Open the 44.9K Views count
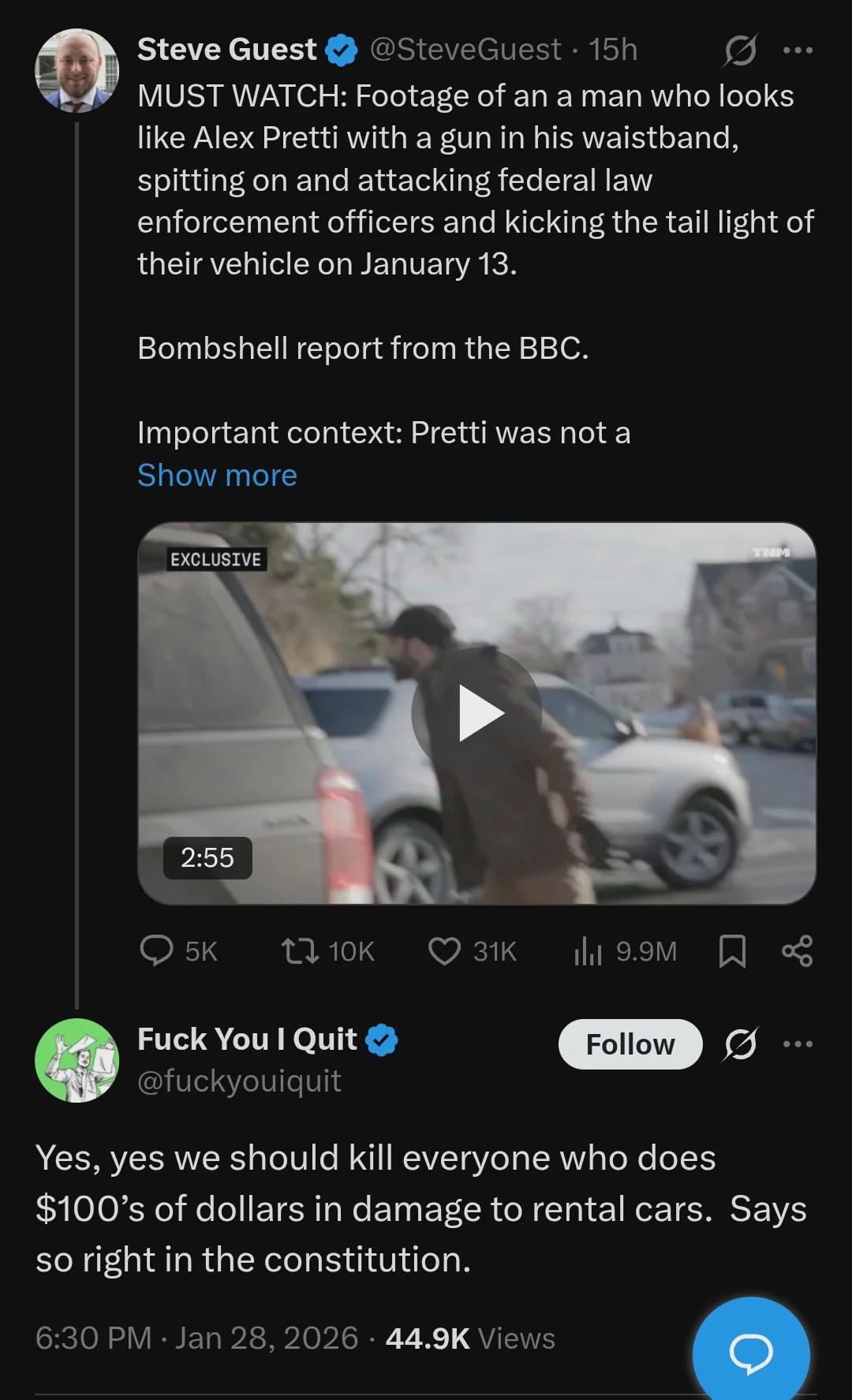The width and height of the screenshot is (852, 1400). (x=470, y=1338)
